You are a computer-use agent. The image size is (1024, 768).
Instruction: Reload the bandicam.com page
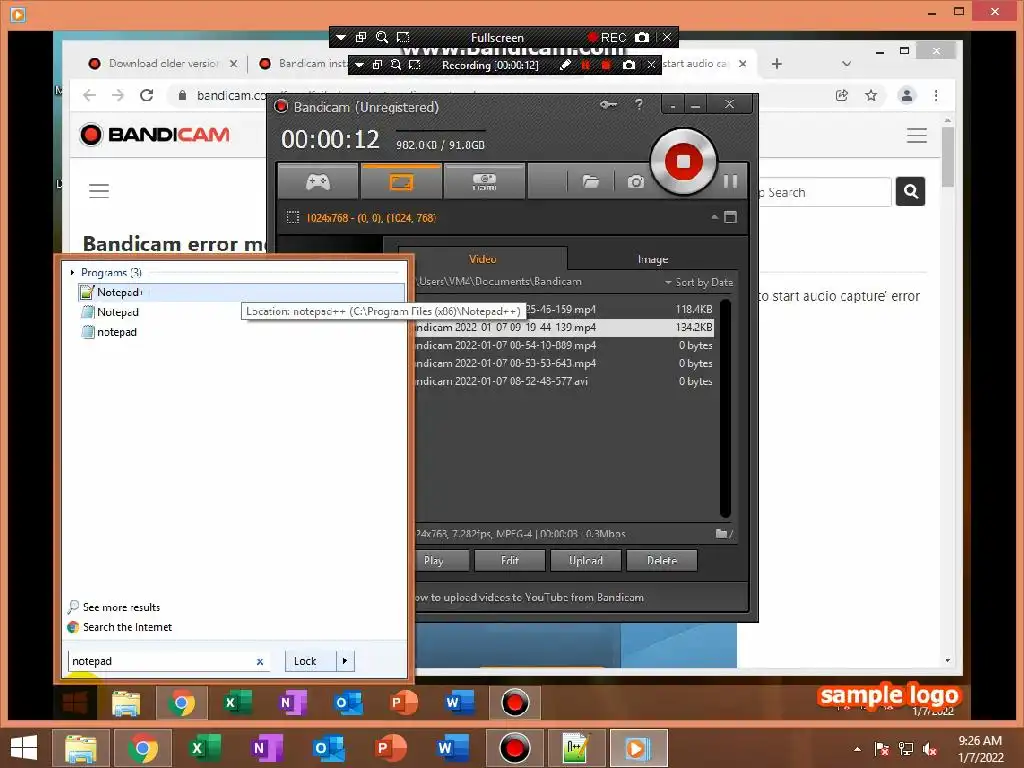[x=146, y=95]
